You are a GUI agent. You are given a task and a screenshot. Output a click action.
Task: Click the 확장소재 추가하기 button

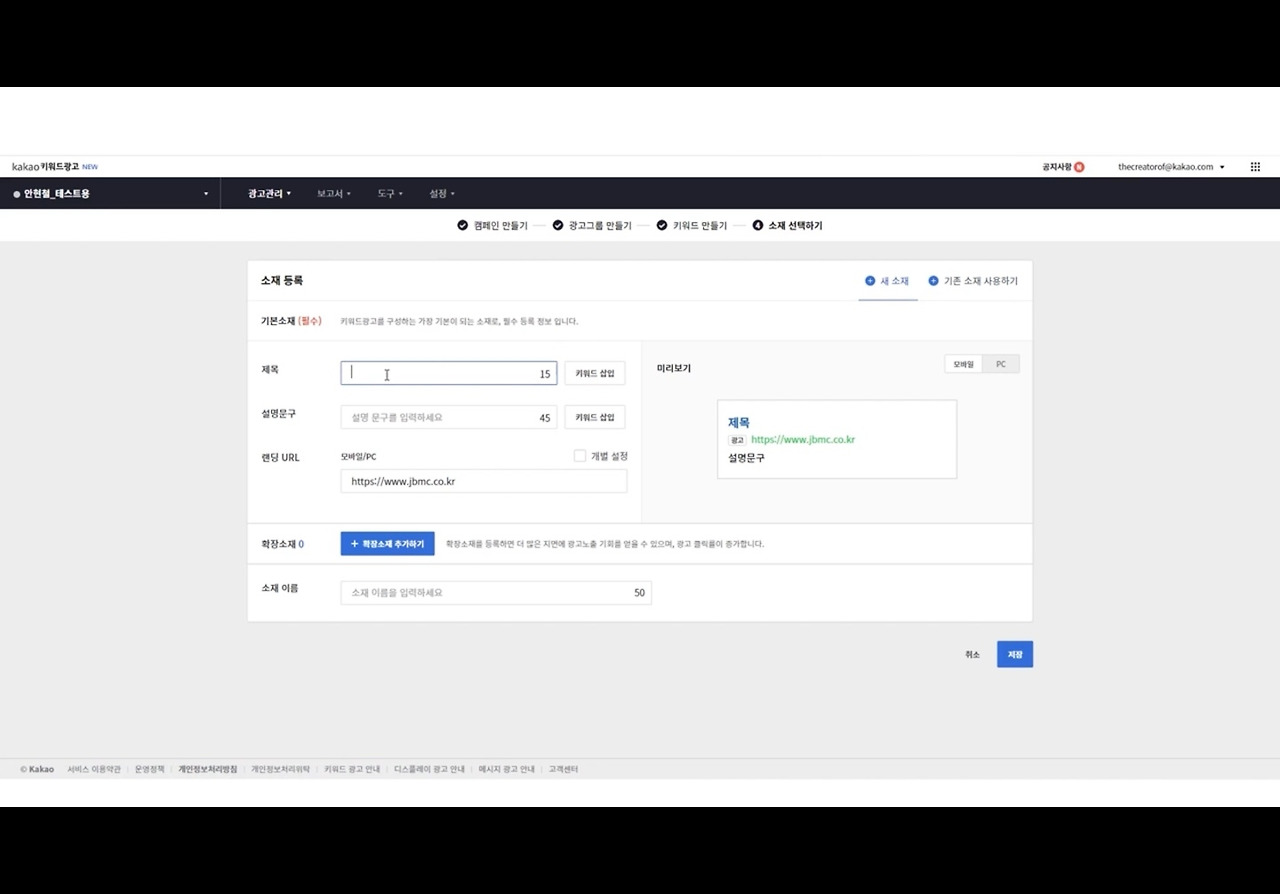point(387,544)
